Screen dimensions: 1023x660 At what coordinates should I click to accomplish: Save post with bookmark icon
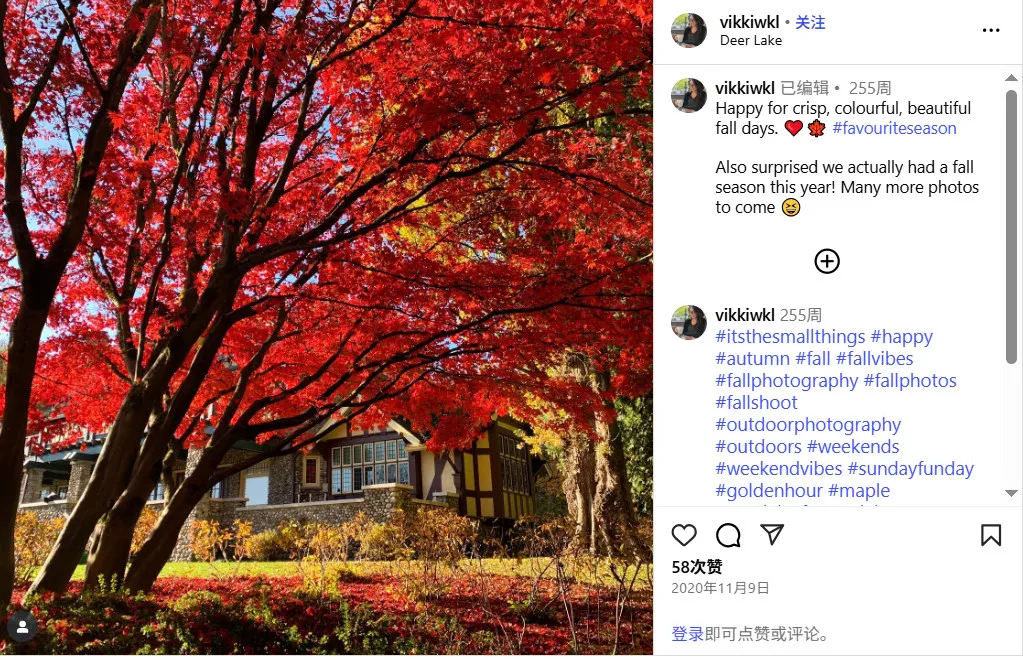pos(991,535)
